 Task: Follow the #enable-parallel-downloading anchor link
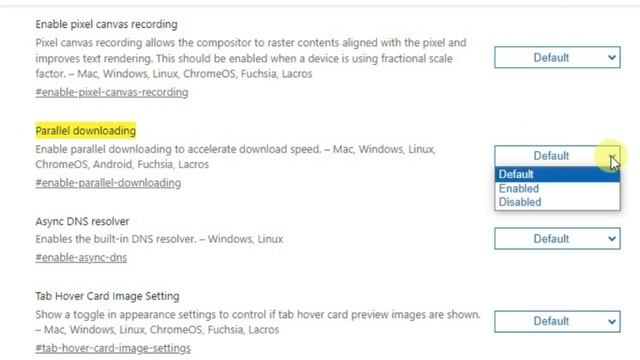click(108, 183)
